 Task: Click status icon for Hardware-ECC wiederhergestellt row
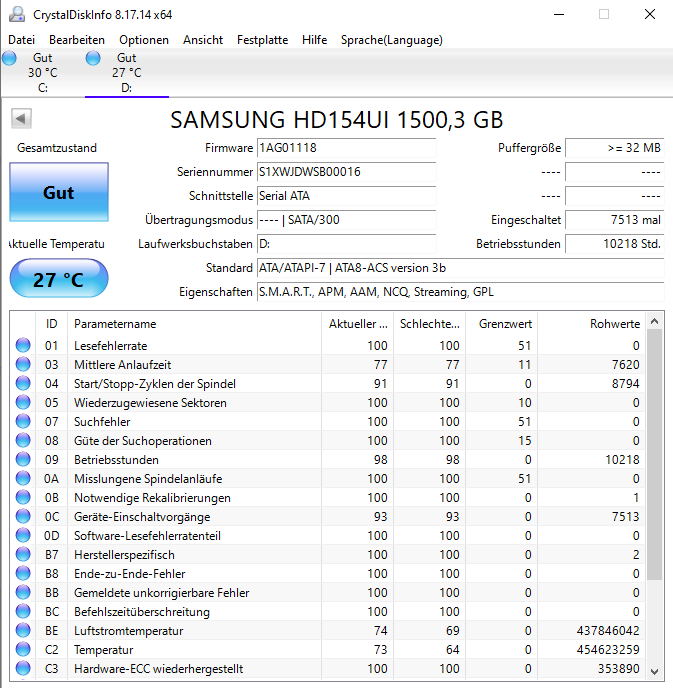pyautogui.click(x=23, y=669)
